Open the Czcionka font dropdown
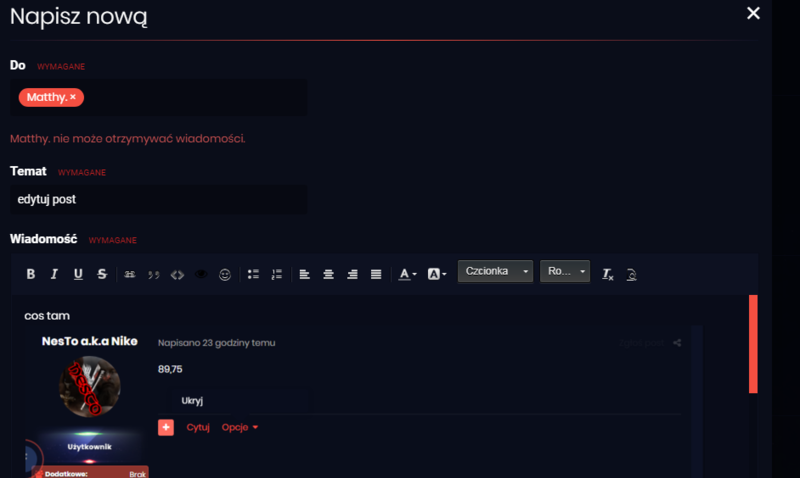800x478 pixels. [495, 271]
